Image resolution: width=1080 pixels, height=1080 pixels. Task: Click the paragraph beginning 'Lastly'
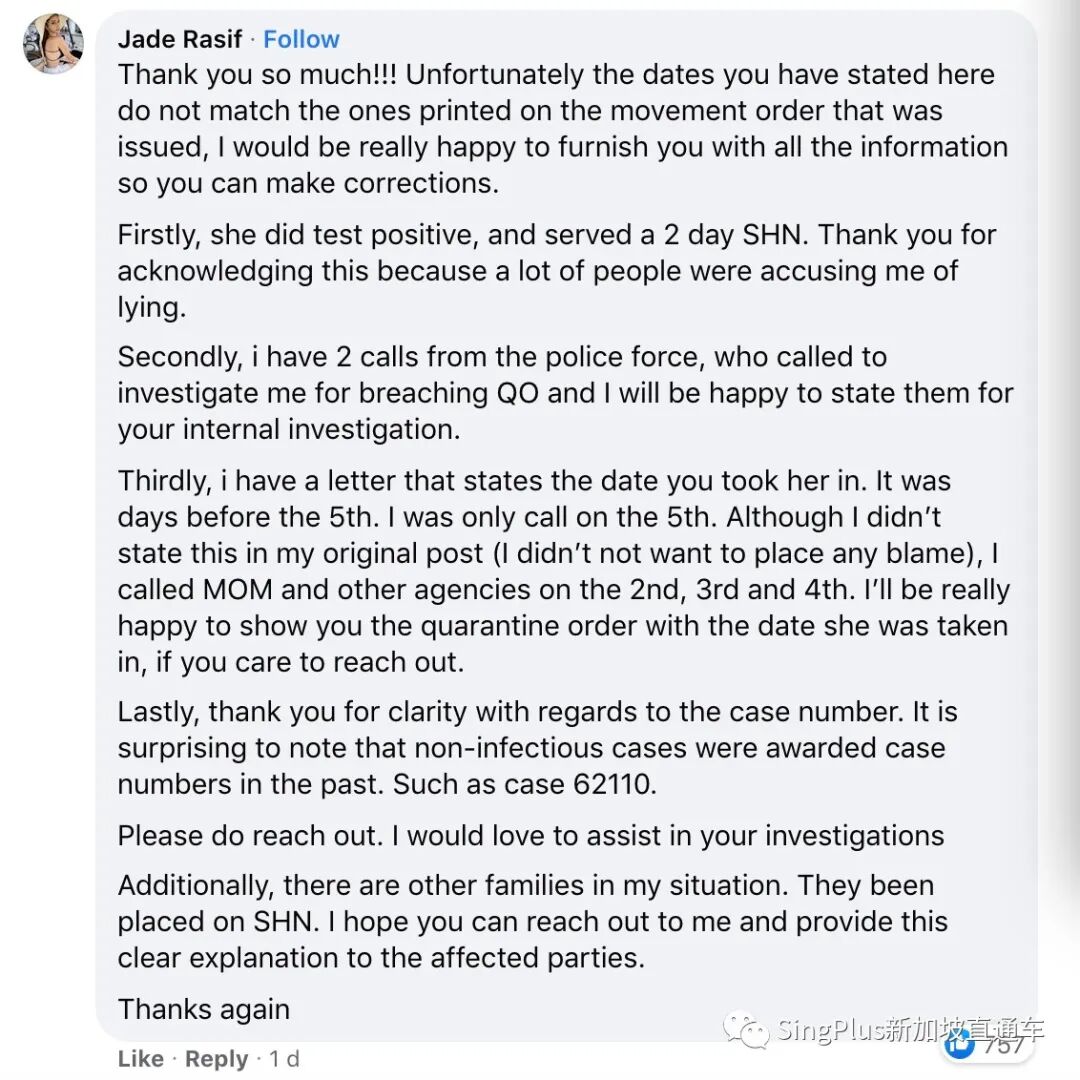click(537, 748)
